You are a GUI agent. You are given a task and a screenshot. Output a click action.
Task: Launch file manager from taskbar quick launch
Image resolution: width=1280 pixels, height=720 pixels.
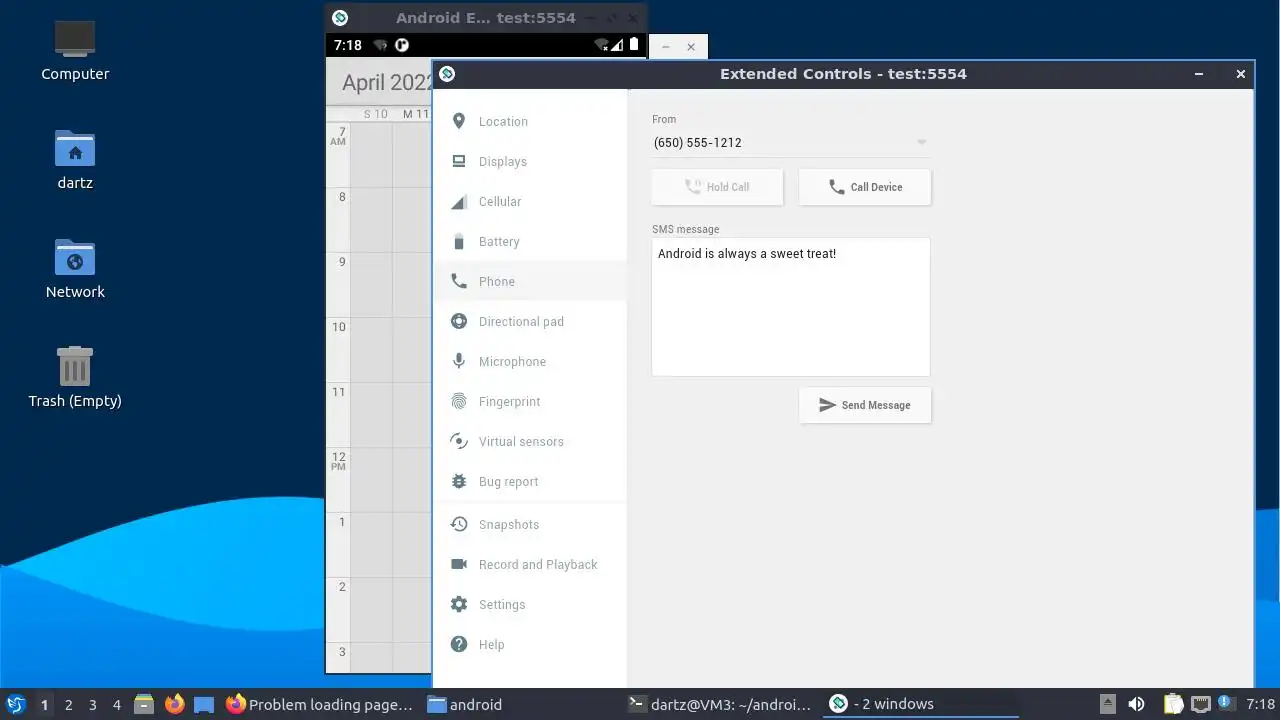tap(144, 704)
